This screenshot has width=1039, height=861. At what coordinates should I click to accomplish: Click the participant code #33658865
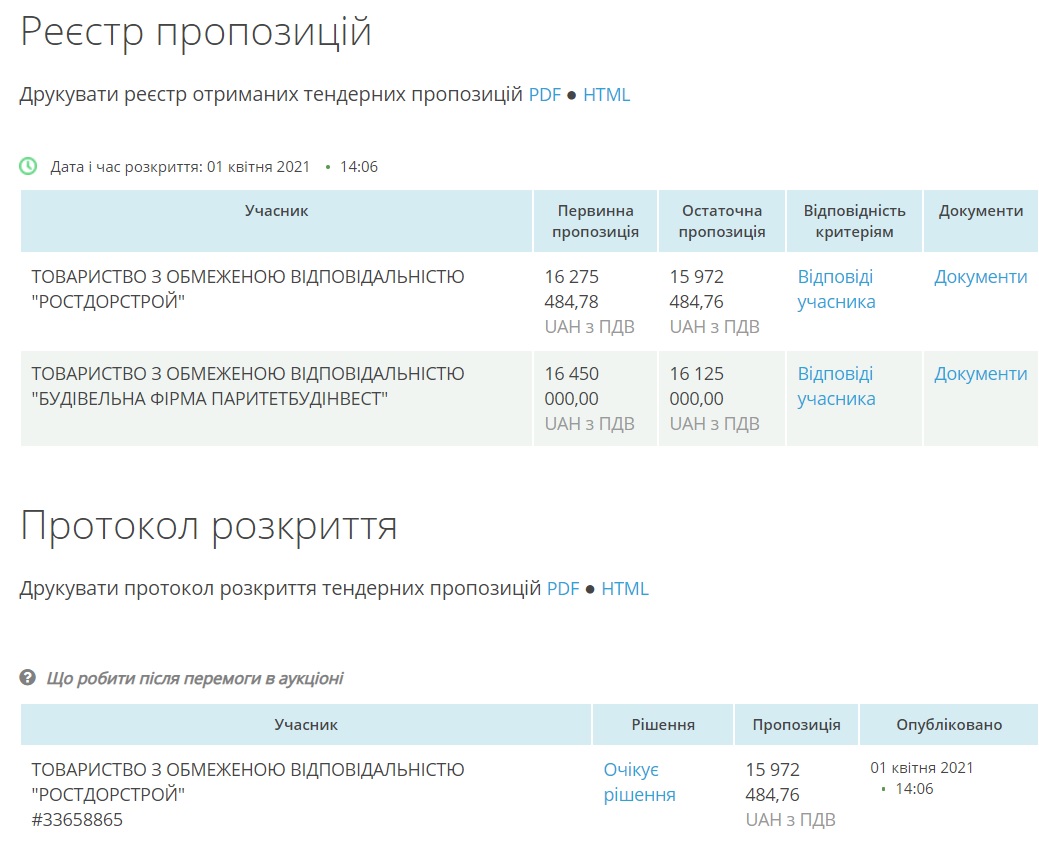coord(77,820)
